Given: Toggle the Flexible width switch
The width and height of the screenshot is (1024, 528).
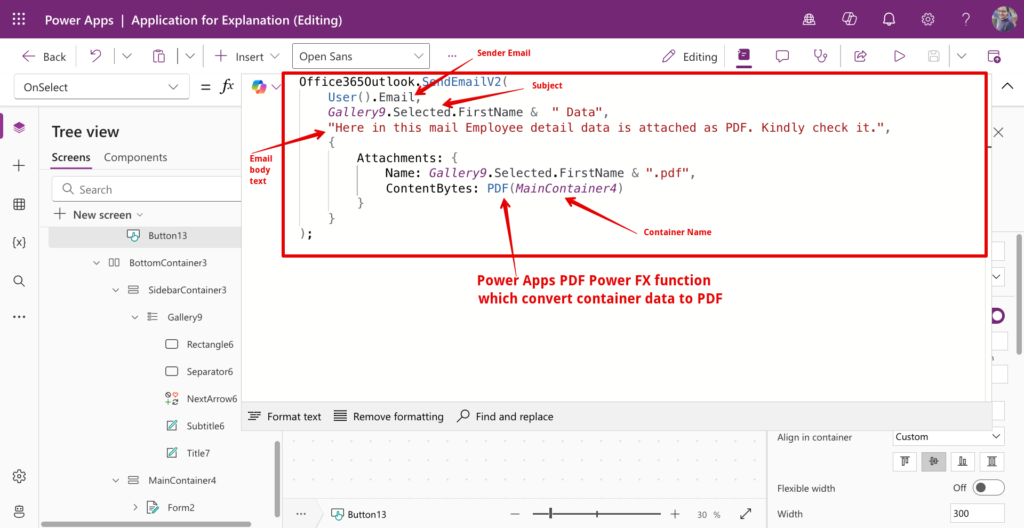Looking at the screenshot, I should click(x=988, y=487).
